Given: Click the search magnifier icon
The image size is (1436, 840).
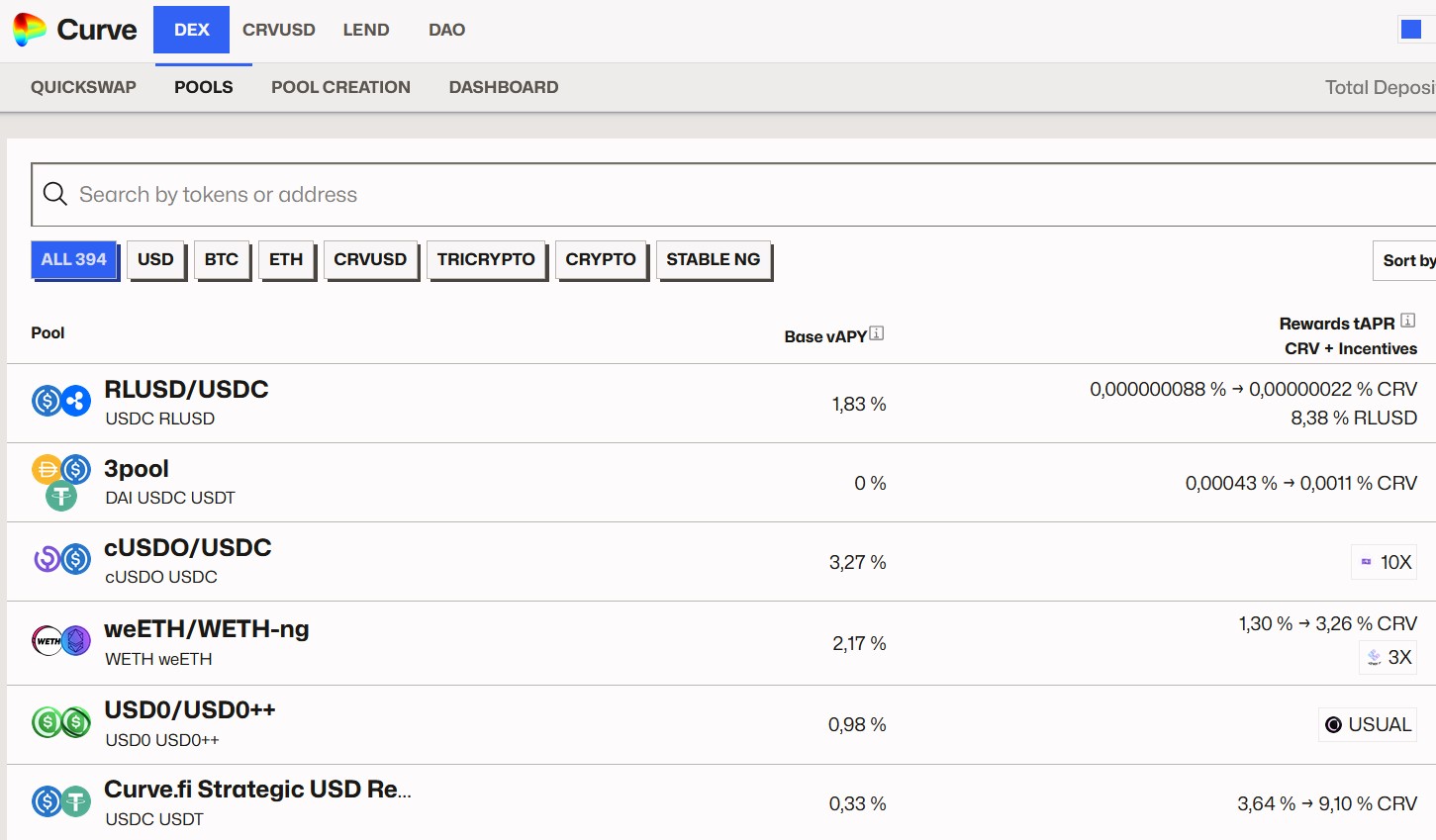Looking at the screenshot, I should [x=55, y=194].
